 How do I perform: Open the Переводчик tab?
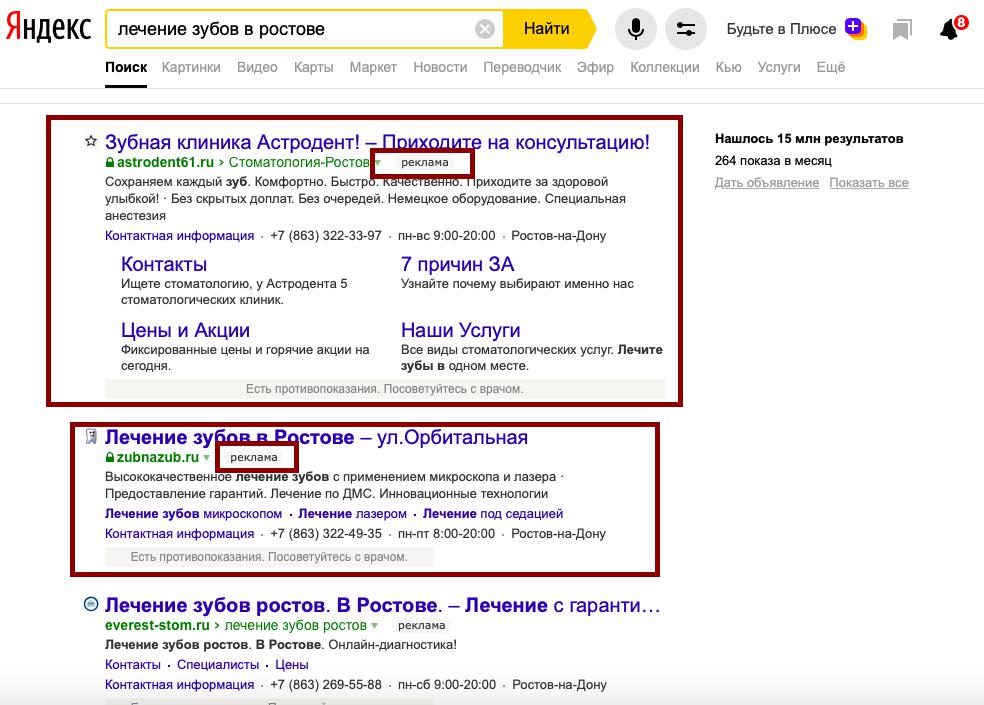pyautogui.click(x=522, y=67)
